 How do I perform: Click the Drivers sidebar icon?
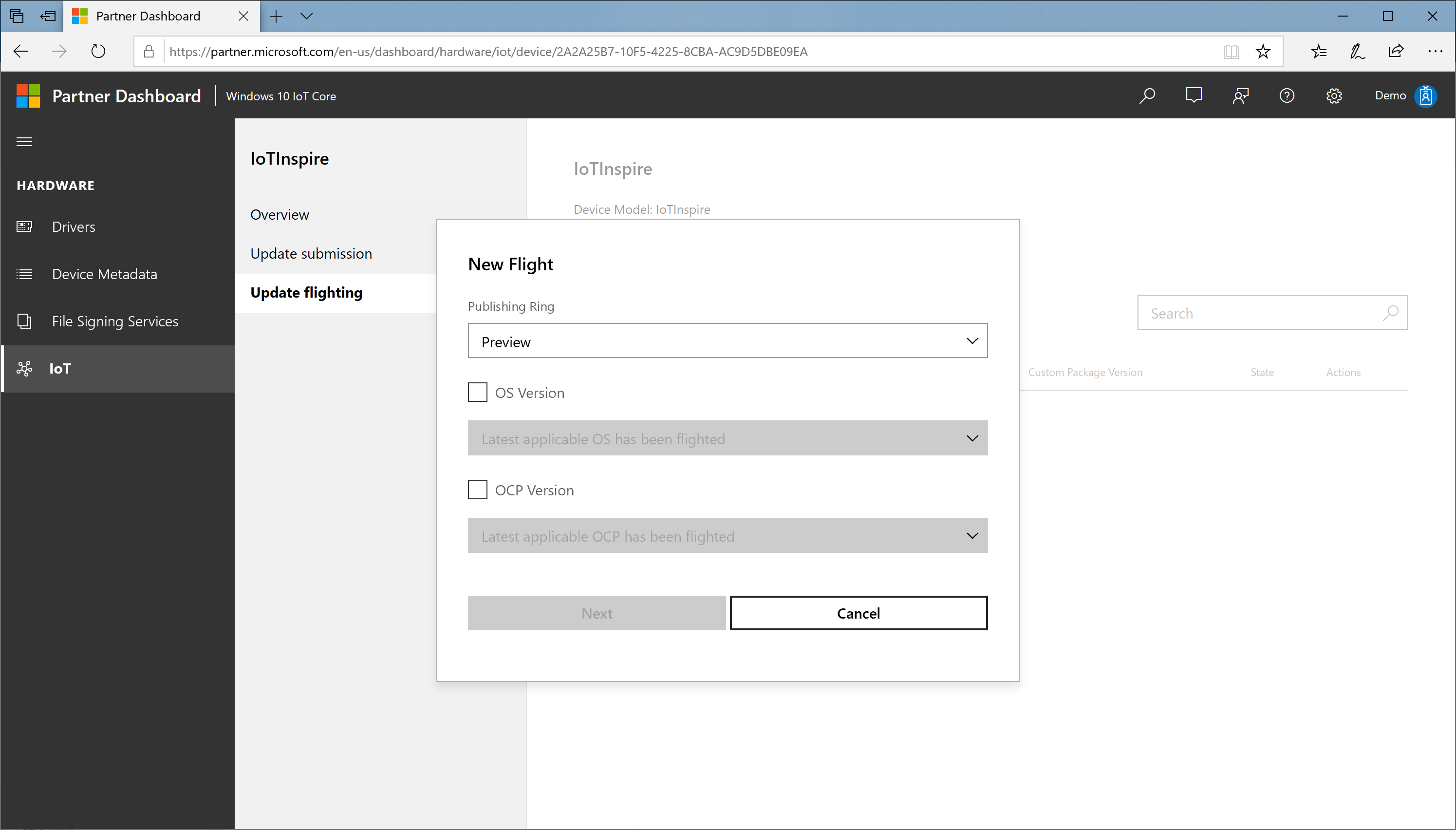pos(26,226)
